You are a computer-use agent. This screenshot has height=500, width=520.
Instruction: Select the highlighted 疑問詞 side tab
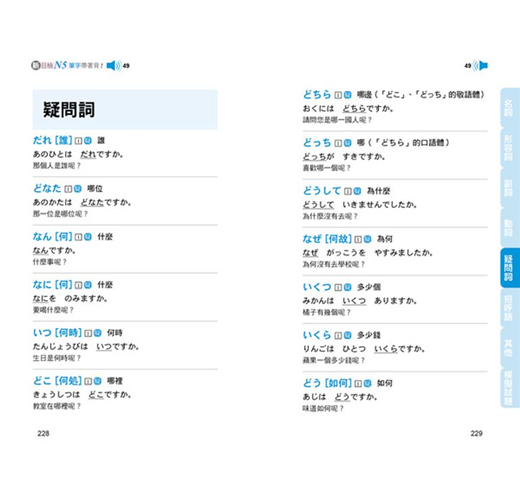click(510, 268)
